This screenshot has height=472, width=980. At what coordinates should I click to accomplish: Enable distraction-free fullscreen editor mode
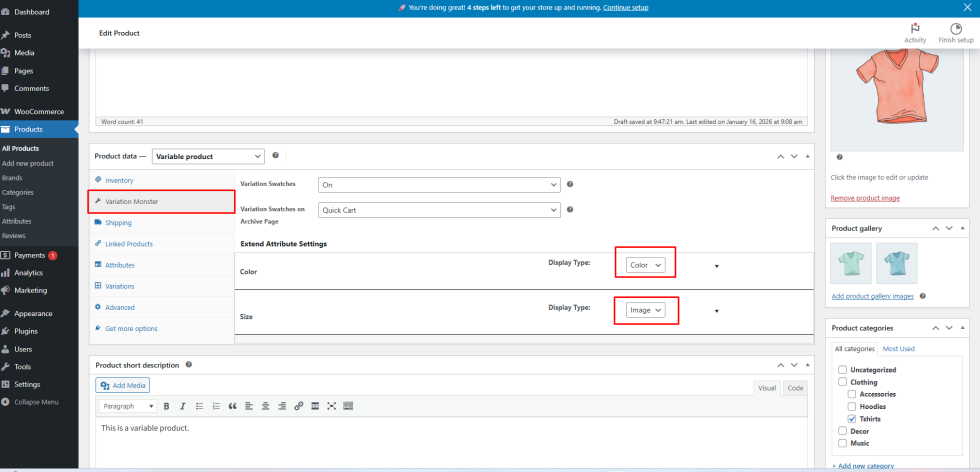click(x=331, y=406)
